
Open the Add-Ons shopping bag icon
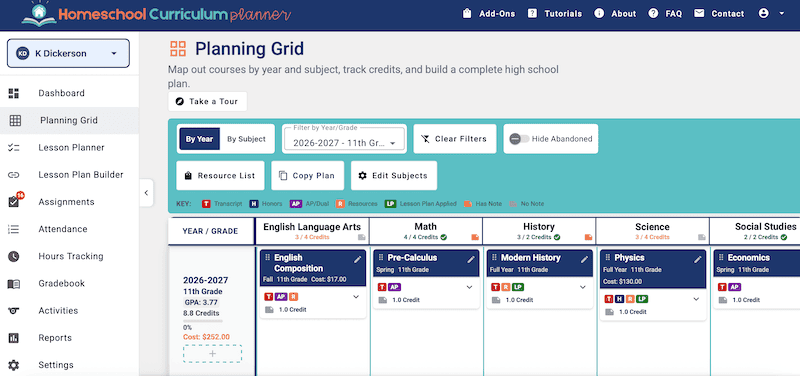point(467,14)
